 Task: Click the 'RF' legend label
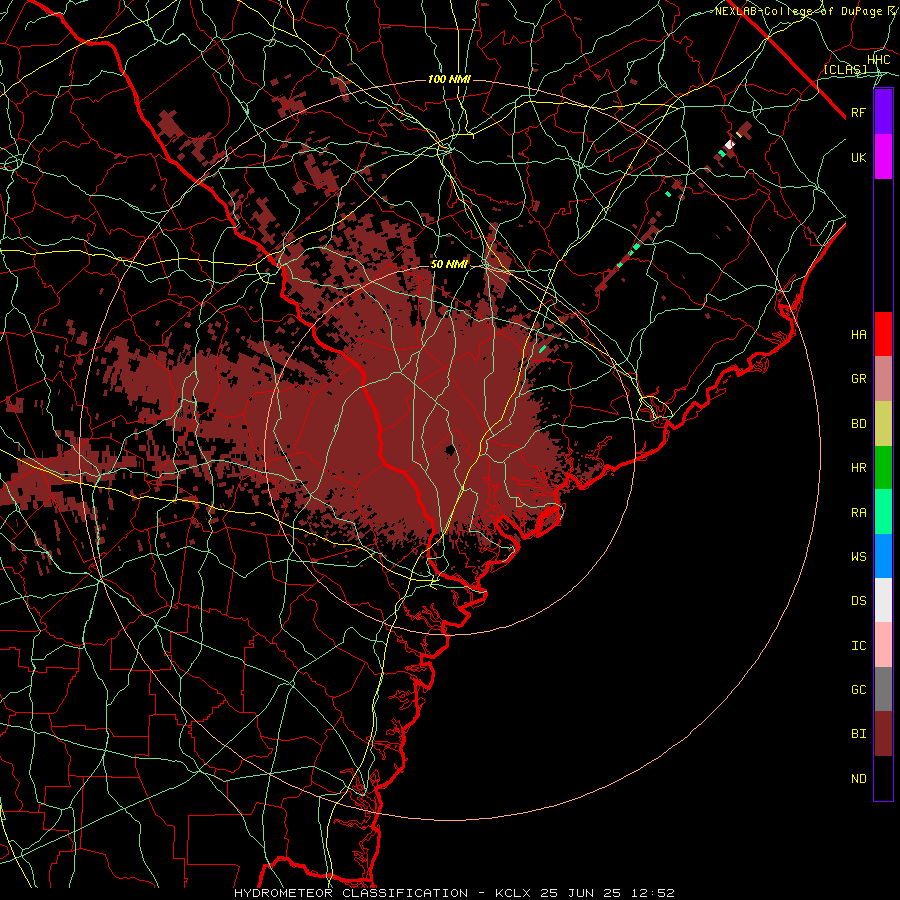tap(858, 112)
